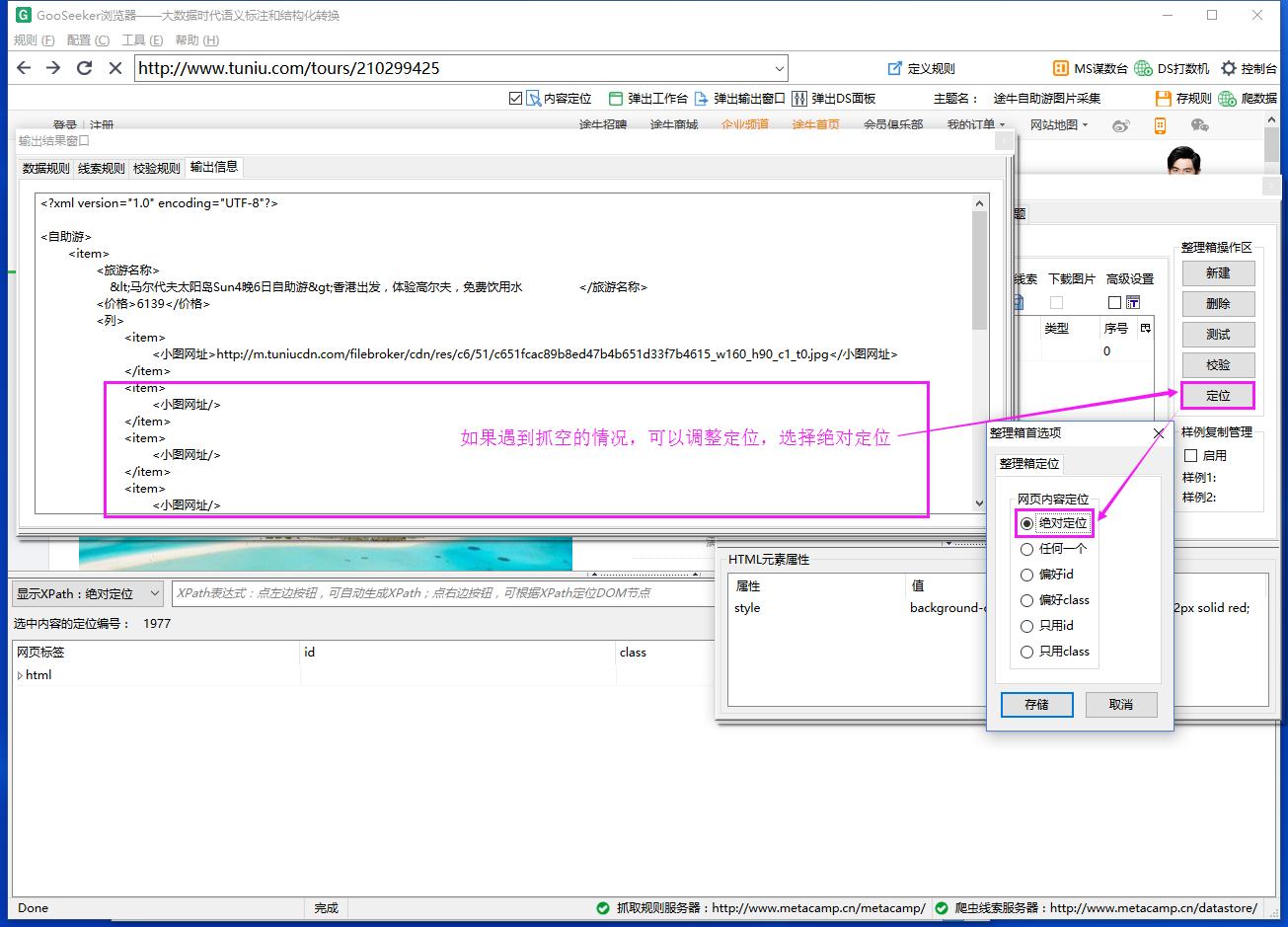This screenshot has width=1288, height=927.
Task: Switch to the 校验规则 tab
Action: (x=157, y=168)
